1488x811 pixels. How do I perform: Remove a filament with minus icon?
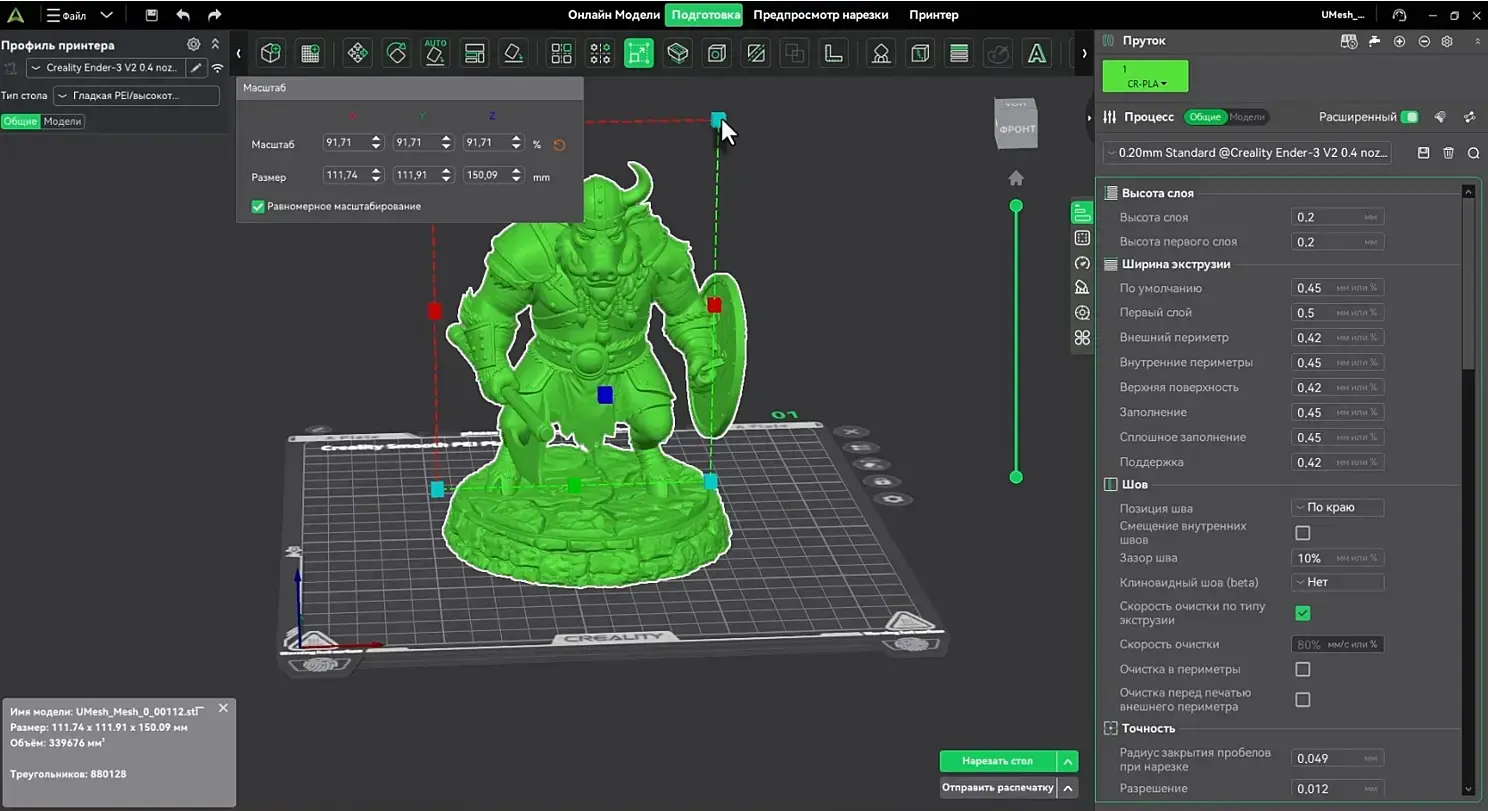(1424, 41)
